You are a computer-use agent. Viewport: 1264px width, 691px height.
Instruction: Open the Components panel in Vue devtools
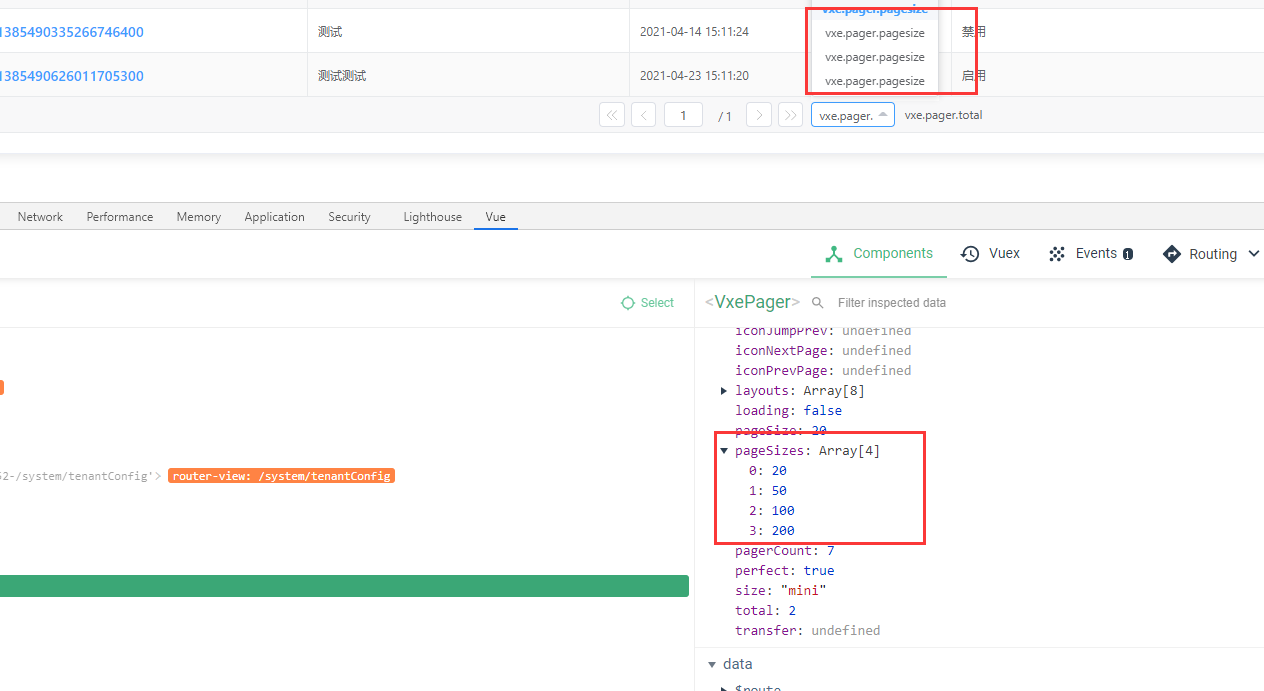[879, 253]
